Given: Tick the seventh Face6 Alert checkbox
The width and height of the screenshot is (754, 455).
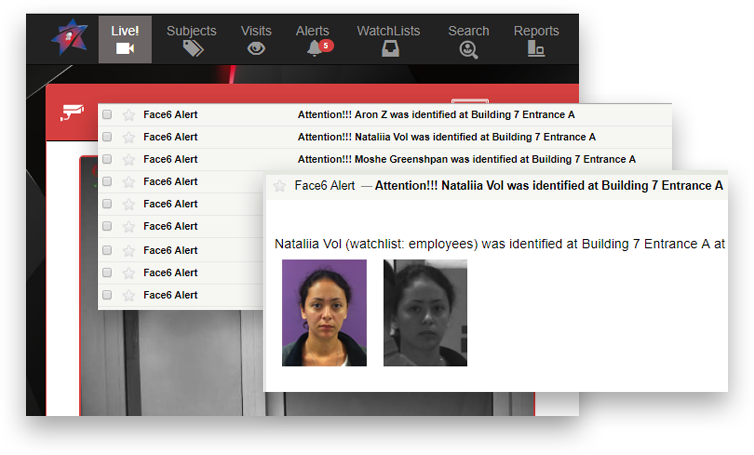Looking at the screenshot, I should [x=107, y=250].
